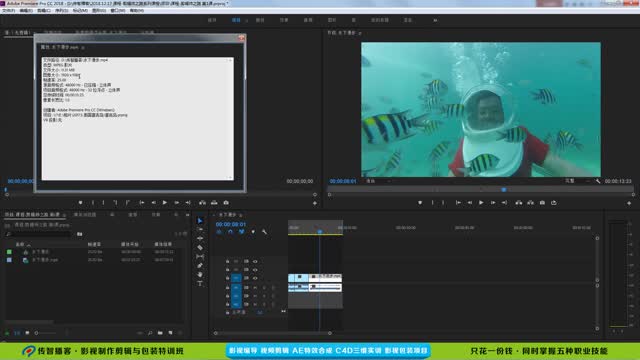640x360 pixels.
Task: Select the Pen tool
Action: pos(200,265)
